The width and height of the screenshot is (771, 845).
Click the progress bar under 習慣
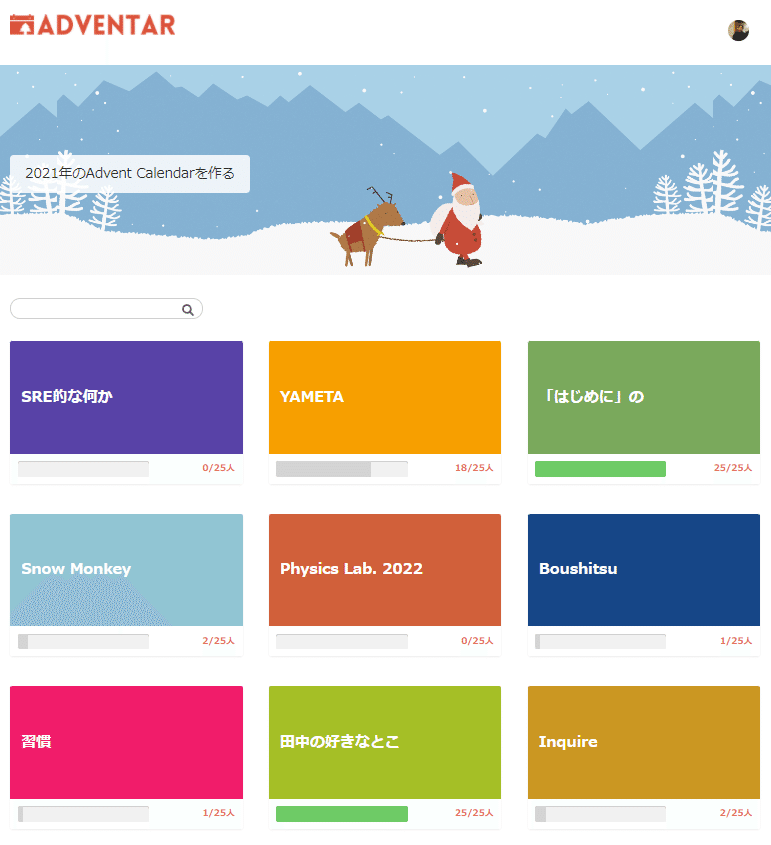[84, 814]
